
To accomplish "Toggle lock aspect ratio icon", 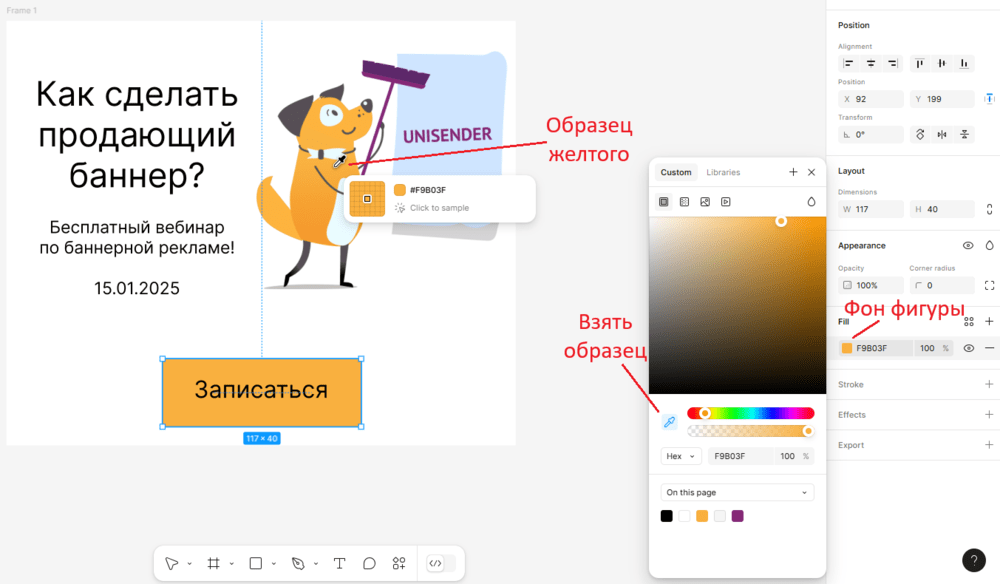I will click(x=989, y=209).
